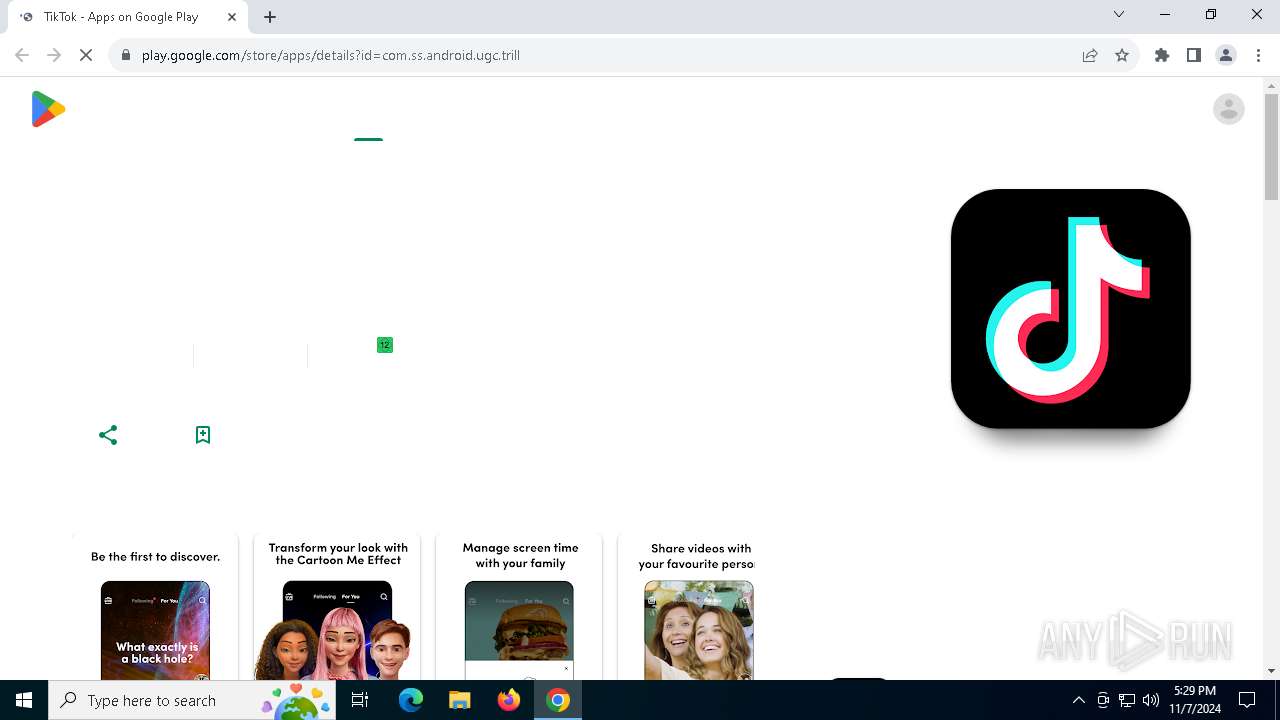Add TikTok to wishlist with bookmark icon
This screenshot has width=1280, height=720.
pos(203,435)
